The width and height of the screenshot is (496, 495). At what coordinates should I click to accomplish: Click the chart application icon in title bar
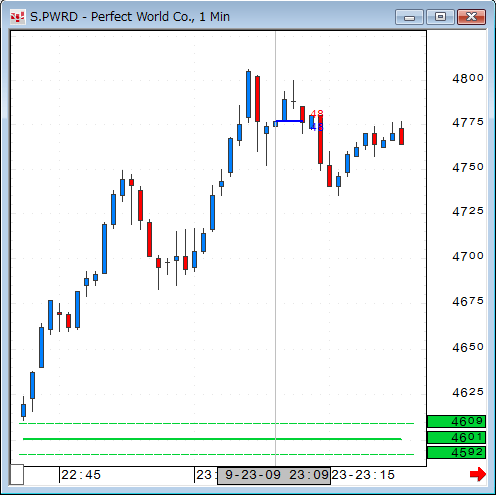point(17,17)
